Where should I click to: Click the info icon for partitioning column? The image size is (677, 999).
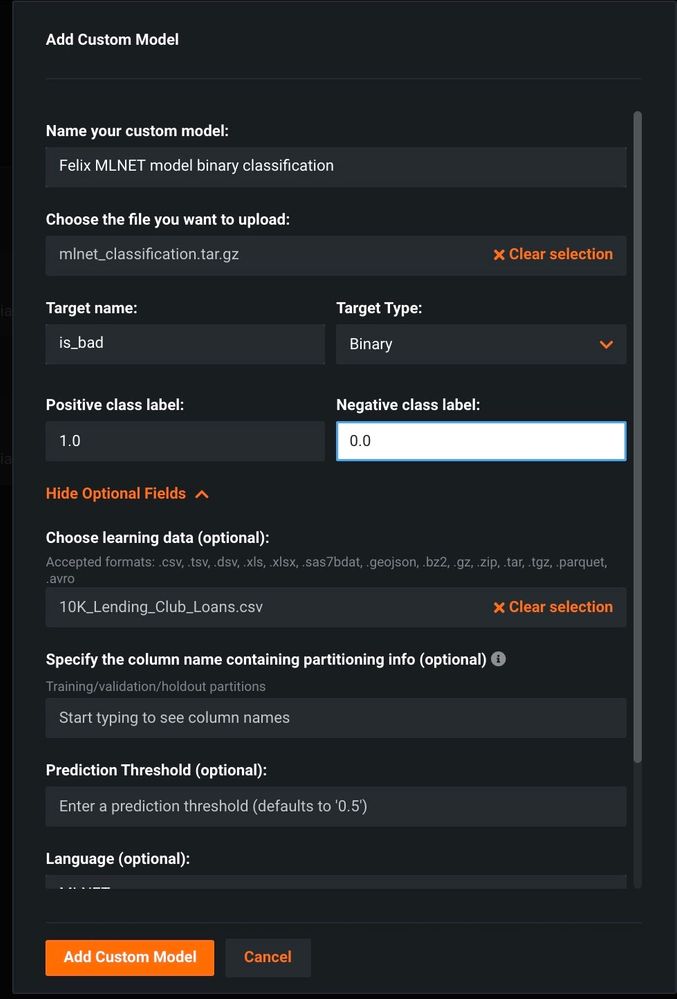pyautogui.click(x=499, y=660)
